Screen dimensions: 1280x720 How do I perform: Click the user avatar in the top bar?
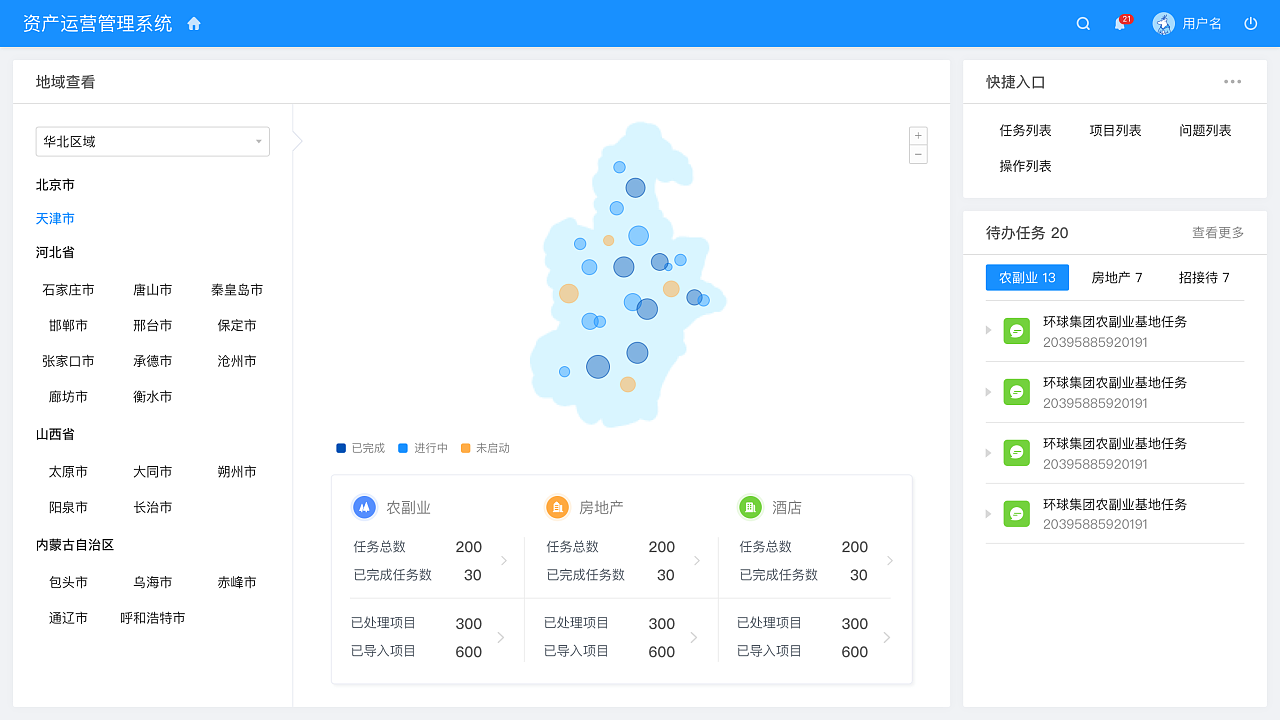1163,22
